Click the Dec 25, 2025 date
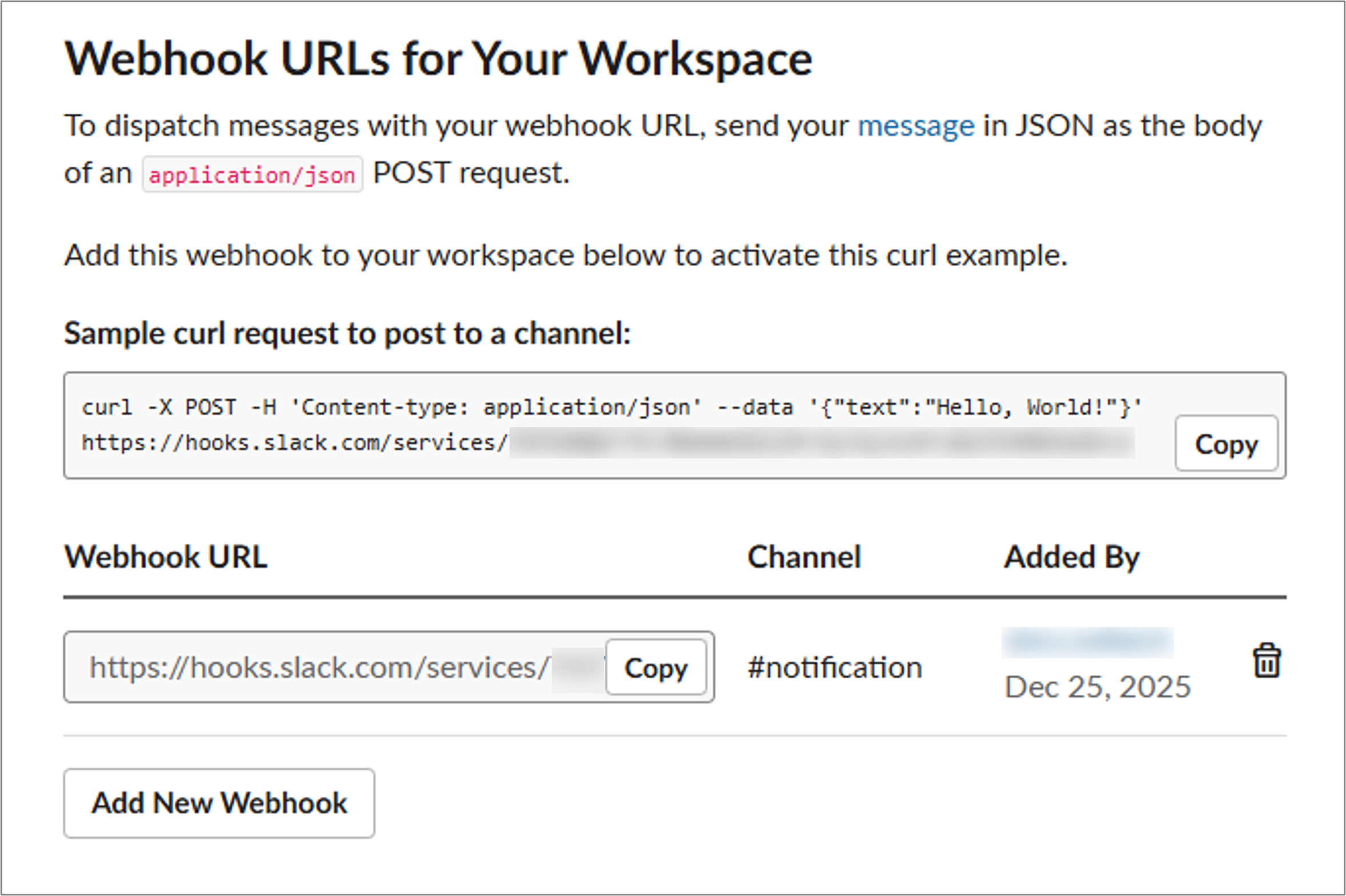This screenshot has height=896, width=1346. coord(1097,687)
